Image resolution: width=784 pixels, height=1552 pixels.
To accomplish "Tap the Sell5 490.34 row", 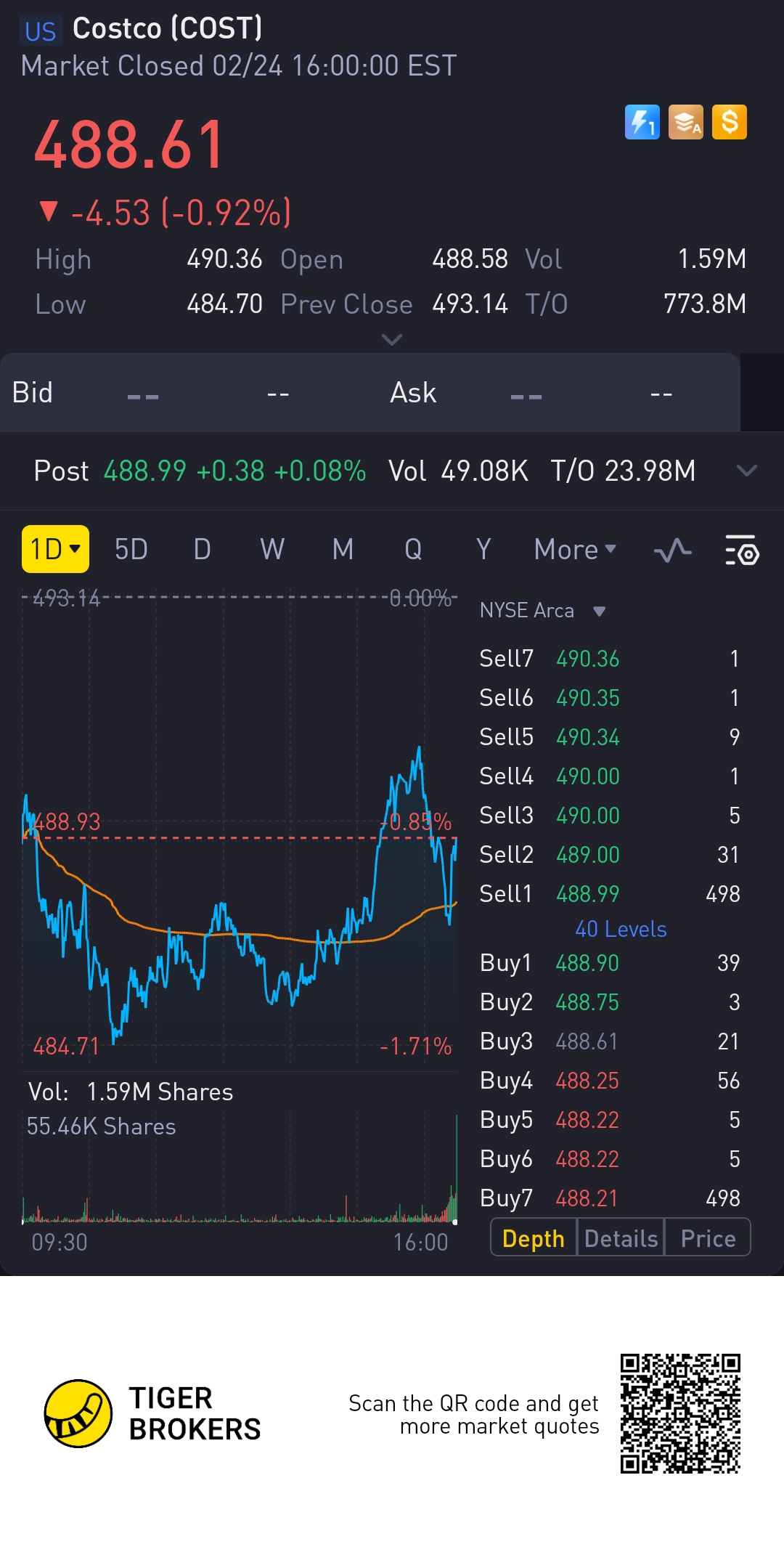I will click(610, 737).
